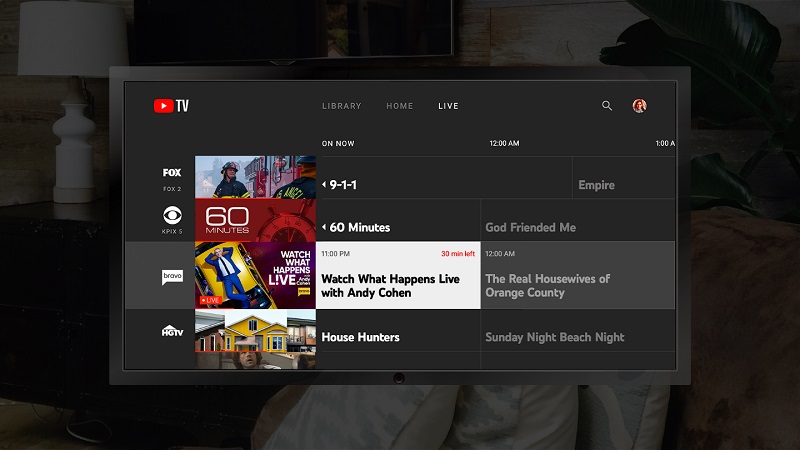Click the 1:00 A timeline header

coord(665,143)
